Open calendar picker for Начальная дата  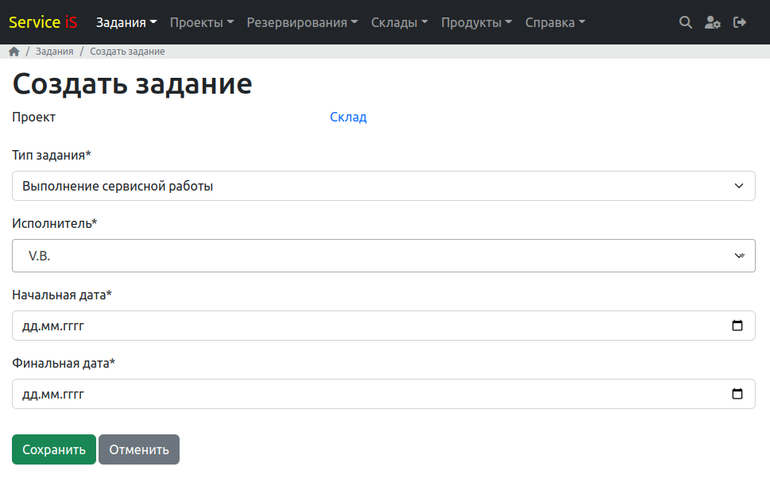[x=737, y=325]
